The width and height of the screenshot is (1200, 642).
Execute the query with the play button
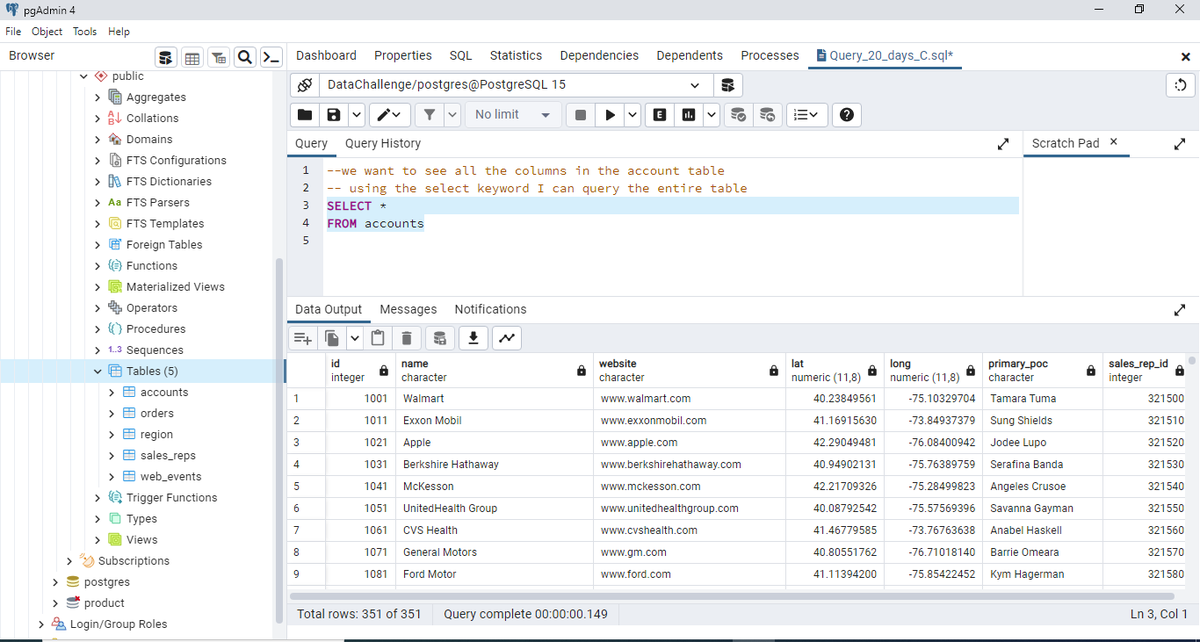[x=608, y=115]
